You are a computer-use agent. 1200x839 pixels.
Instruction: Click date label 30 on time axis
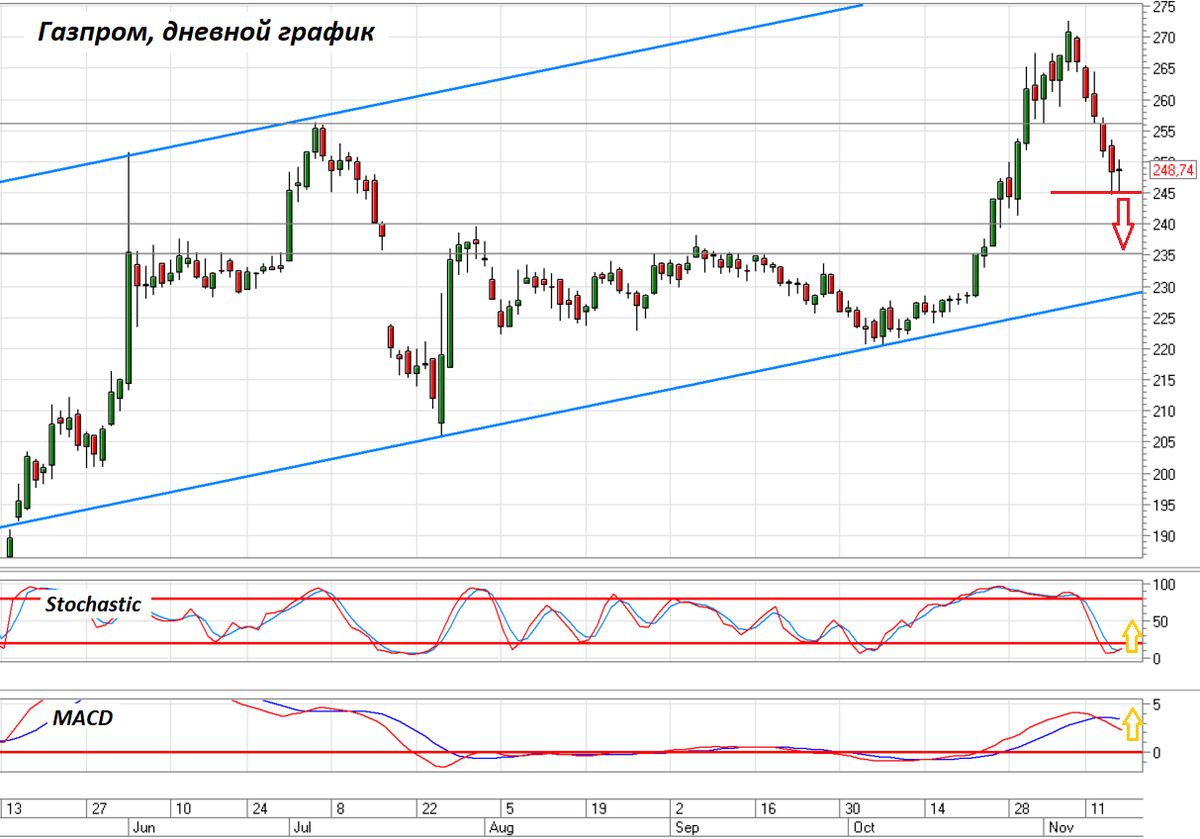click(x=852, y=808)
